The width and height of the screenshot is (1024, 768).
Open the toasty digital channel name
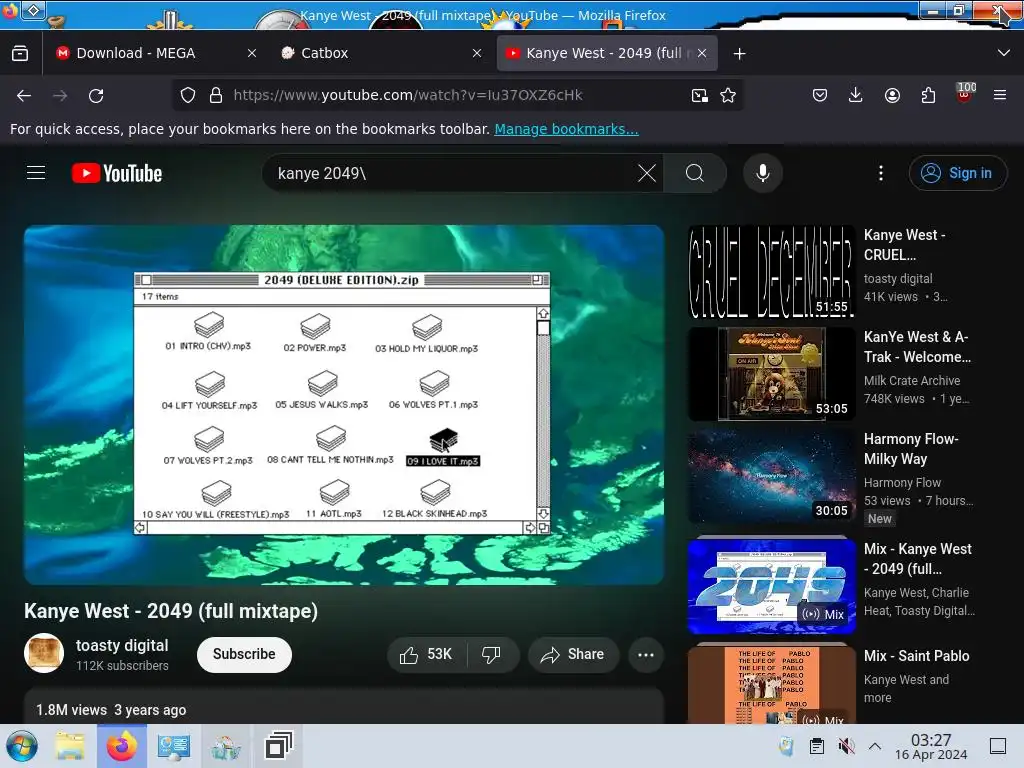coord(122,645)
